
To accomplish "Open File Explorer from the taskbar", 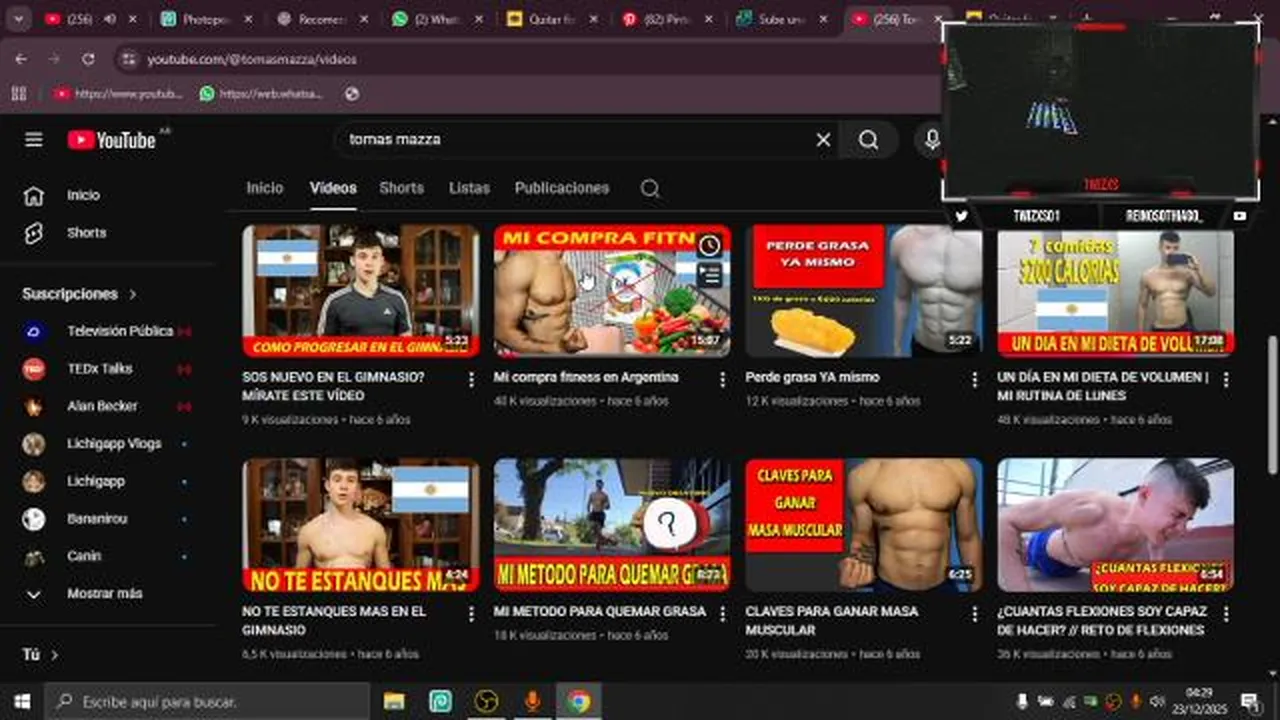I will 394,701.
